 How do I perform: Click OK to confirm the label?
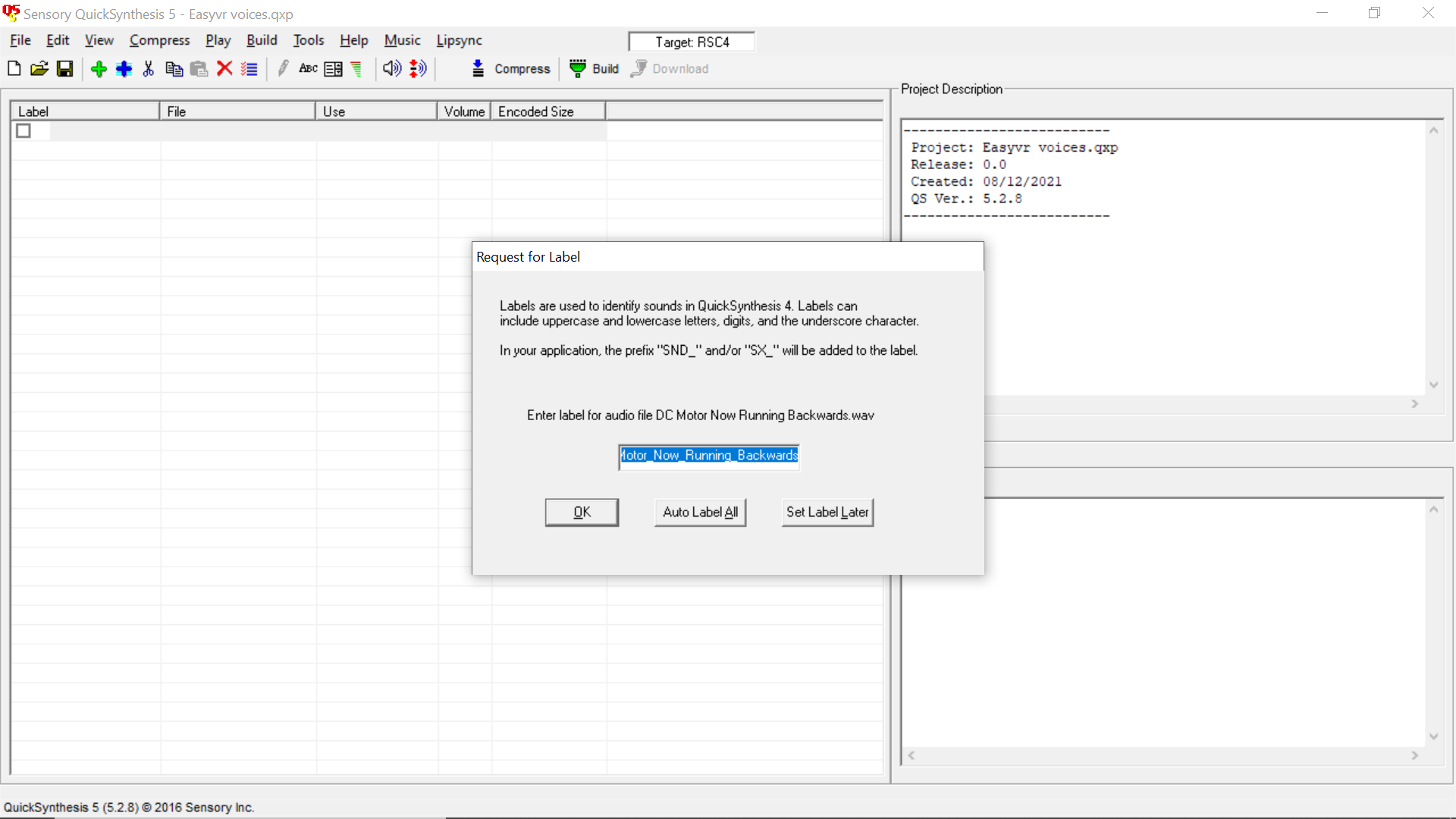click(581, 511)
